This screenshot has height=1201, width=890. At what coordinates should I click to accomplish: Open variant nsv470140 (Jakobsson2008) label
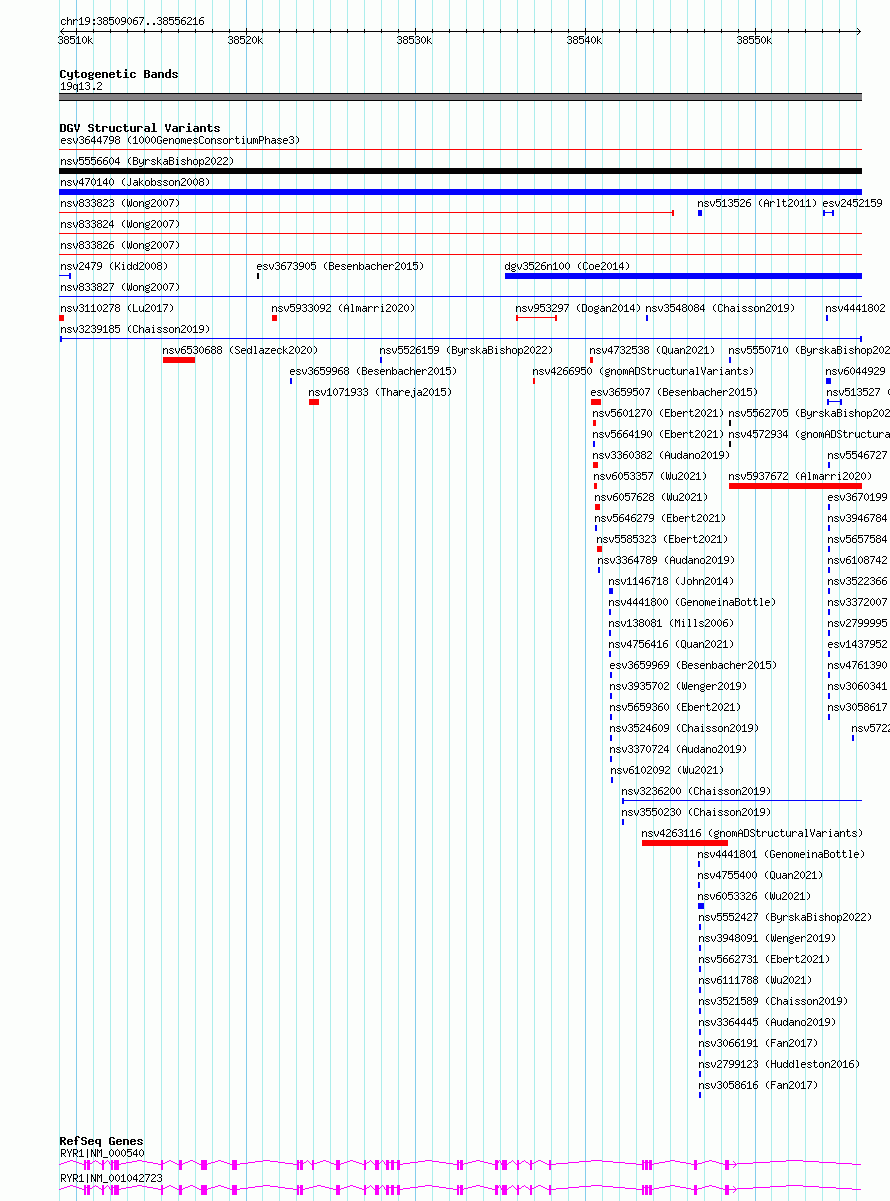click(x=135, y=182)
